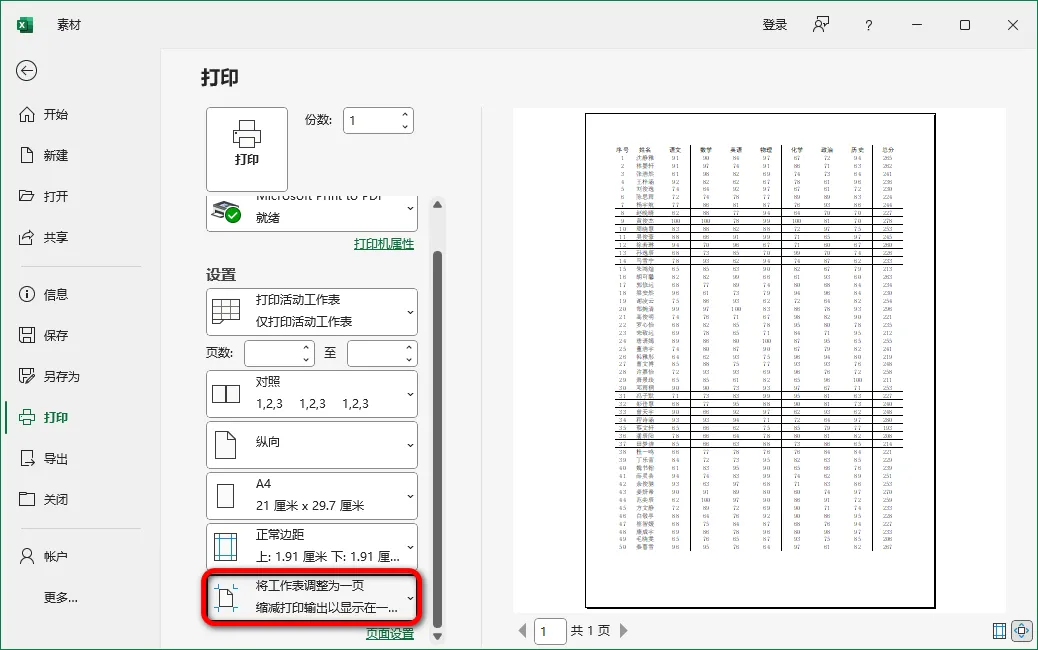Click the back arrow to leave backstage
The image size is (1038, 650).
click(26, 71)
